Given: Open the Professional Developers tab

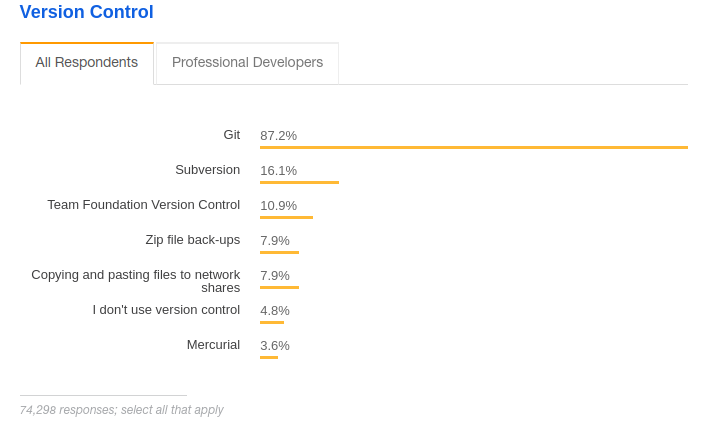Looking at the screenshot, I should [247, 63].
